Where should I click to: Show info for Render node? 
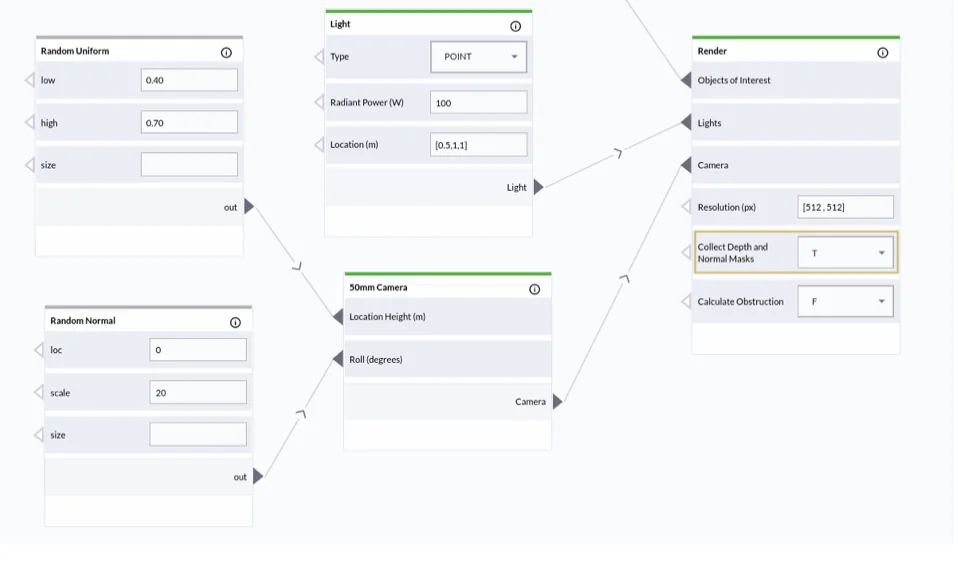coord(883,53)
